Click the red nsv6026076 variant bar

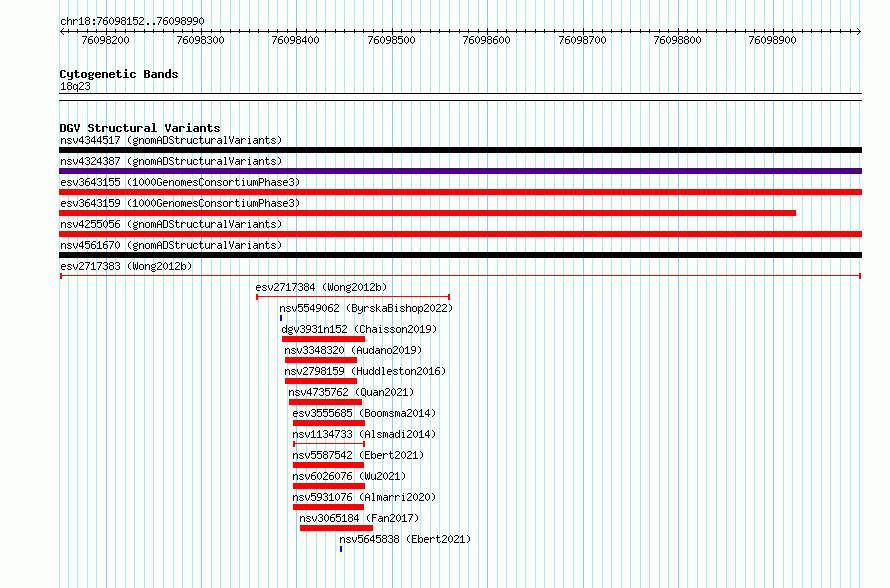[329, 486]
